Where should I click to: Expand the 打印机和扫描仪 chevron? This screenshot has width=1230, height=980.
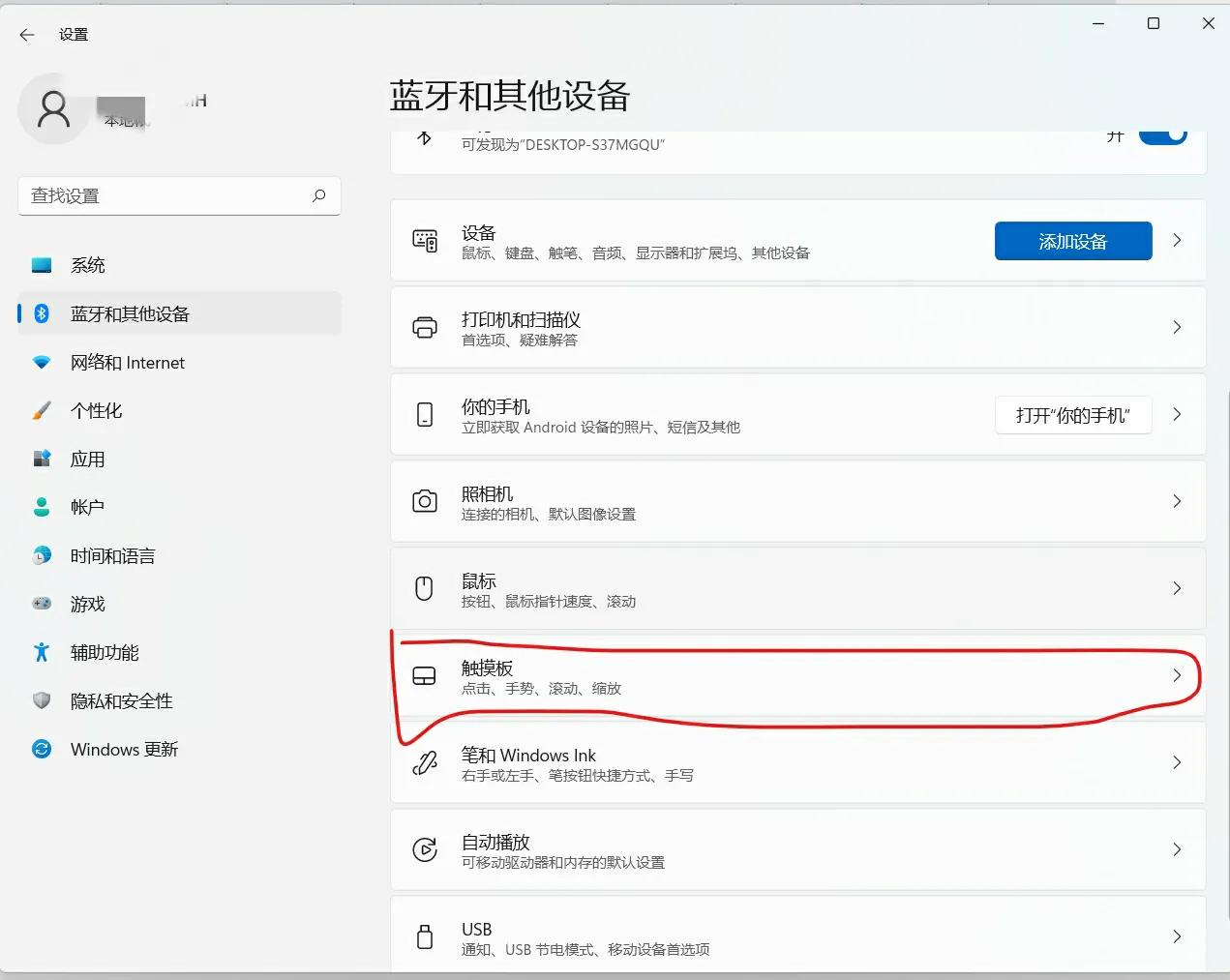click(x=1177, y=327)
